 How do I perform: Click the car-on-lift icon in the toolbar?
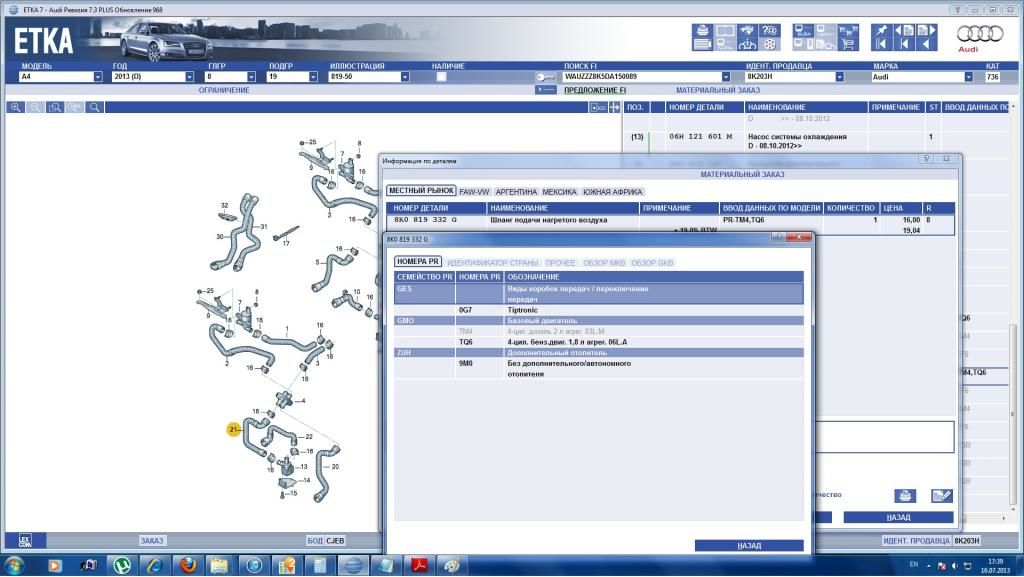747,44
